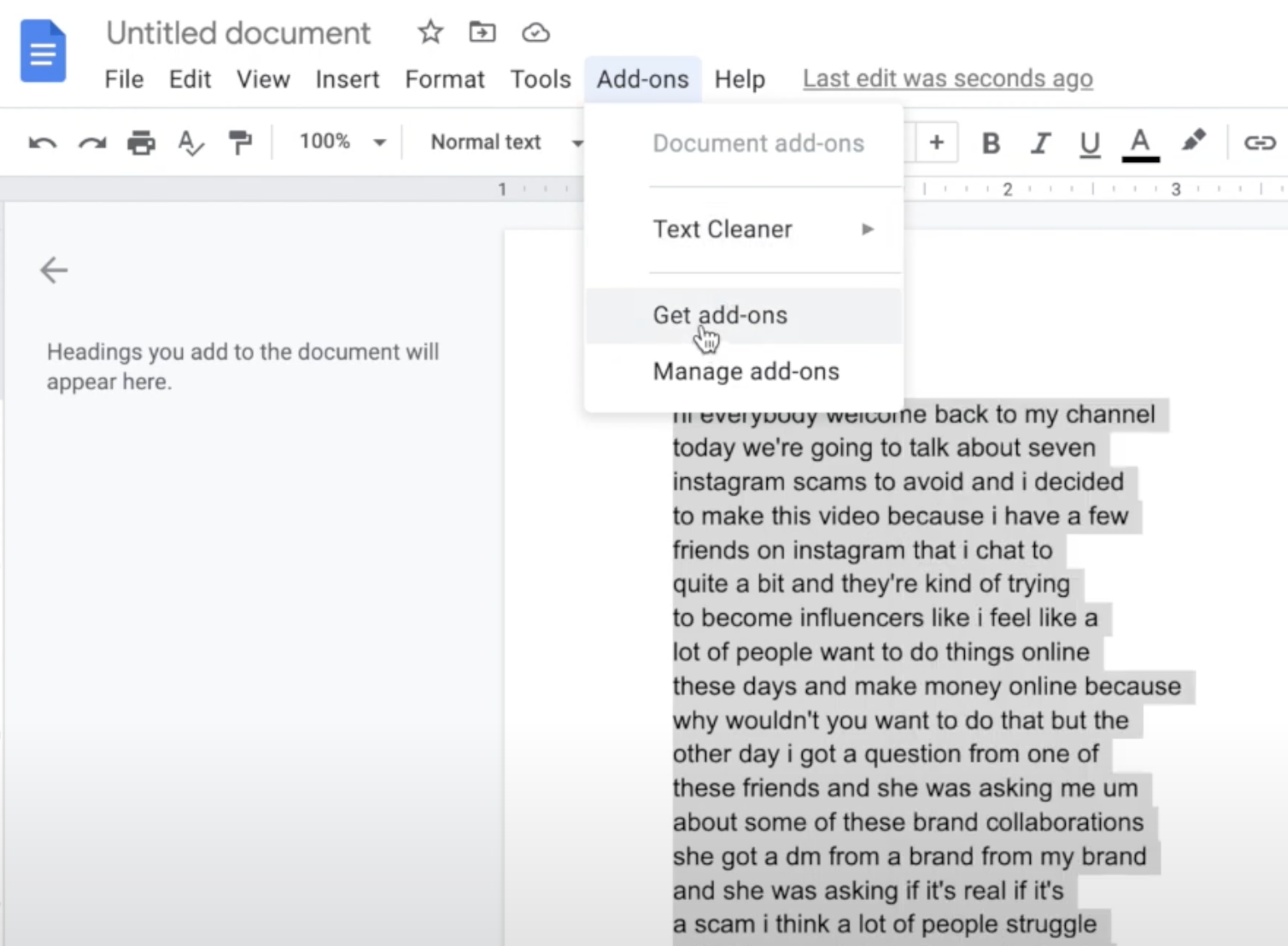Open the zoom level dropdown

click(x=342, y=142)
